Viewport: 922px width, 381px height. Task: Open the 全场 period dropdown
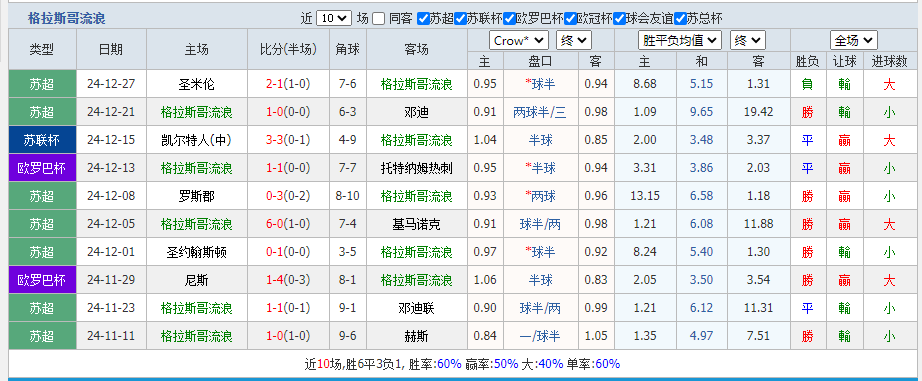tap(854, 41)
